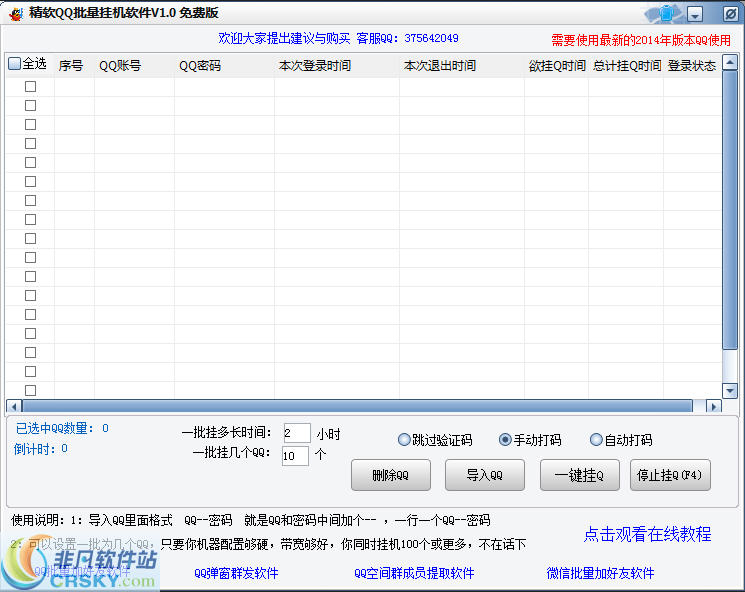Tick the 全选 select-all checkbox
The height and width of the screenshot is (592, 745).
(x=15, y=63)
